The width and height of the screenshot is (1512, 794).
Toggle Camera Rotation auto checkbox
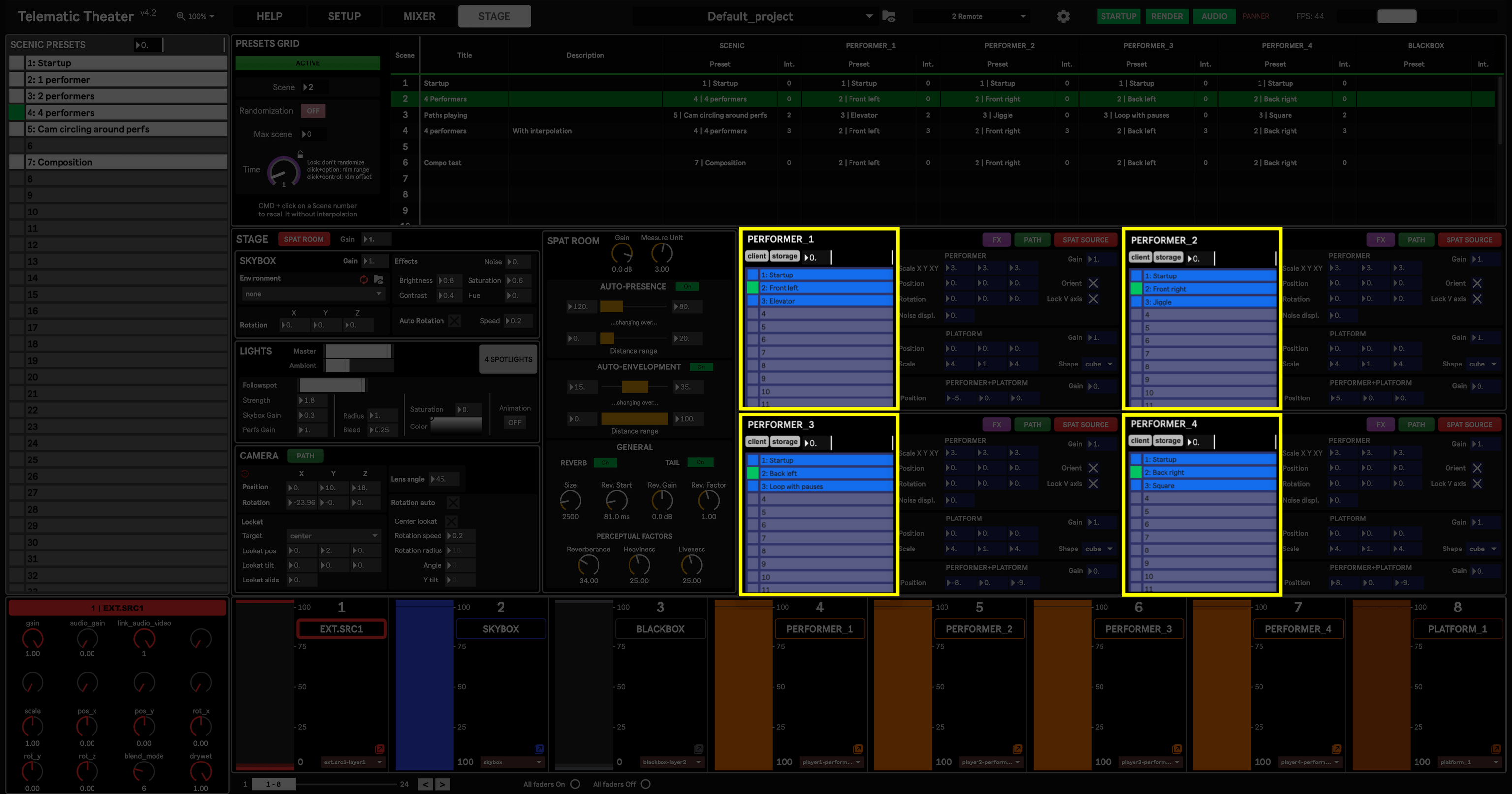tap(453, 503)
